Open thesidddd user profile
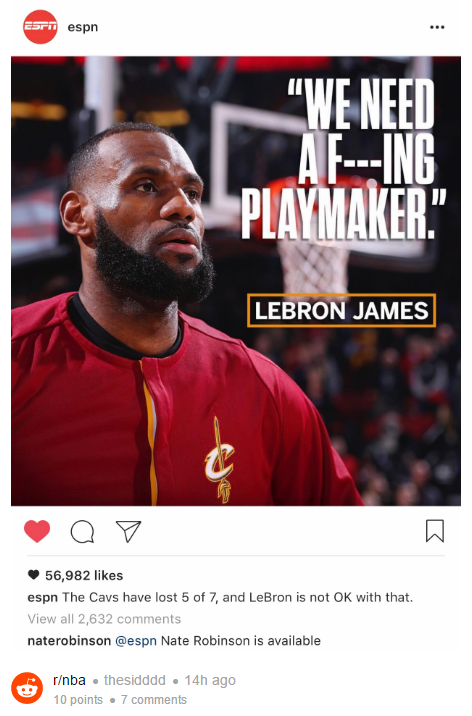 (135, 680)
